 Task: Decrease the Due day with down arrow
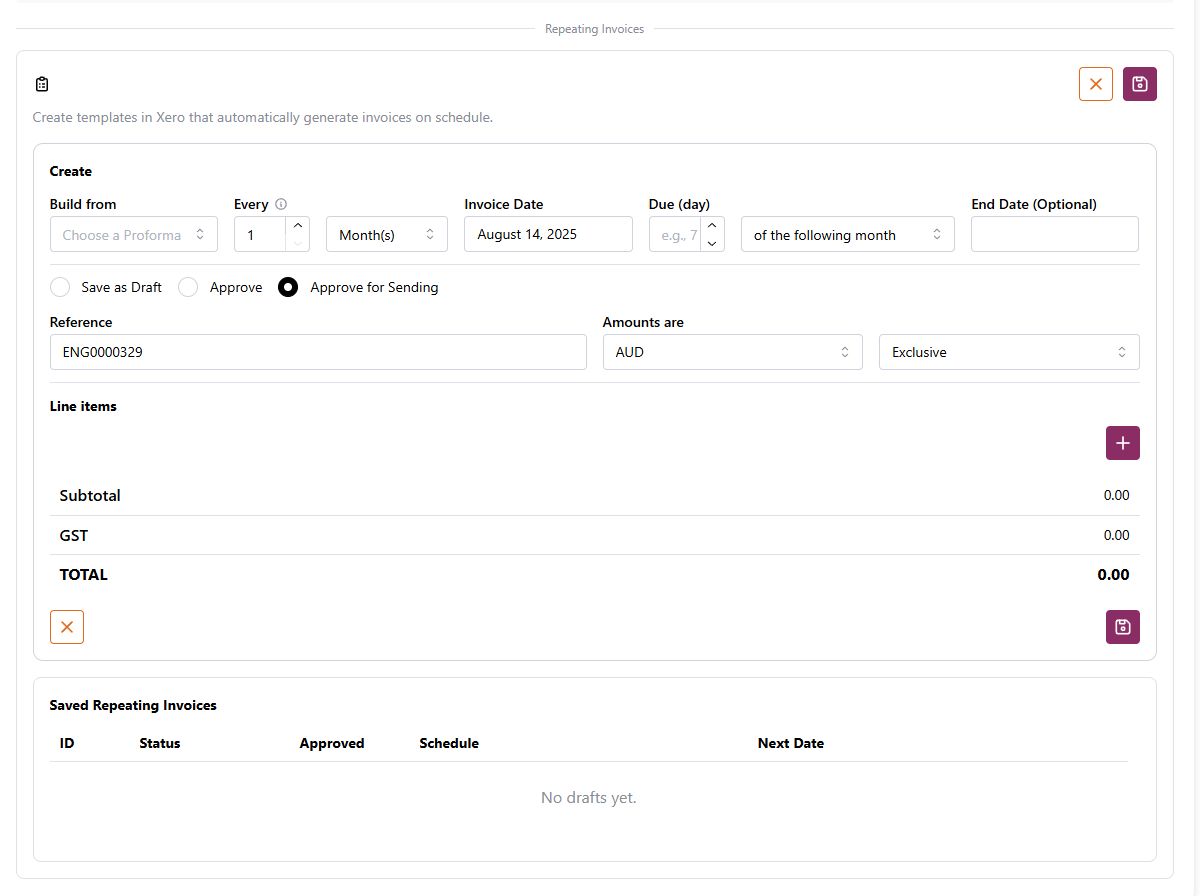tap(712, 243)
